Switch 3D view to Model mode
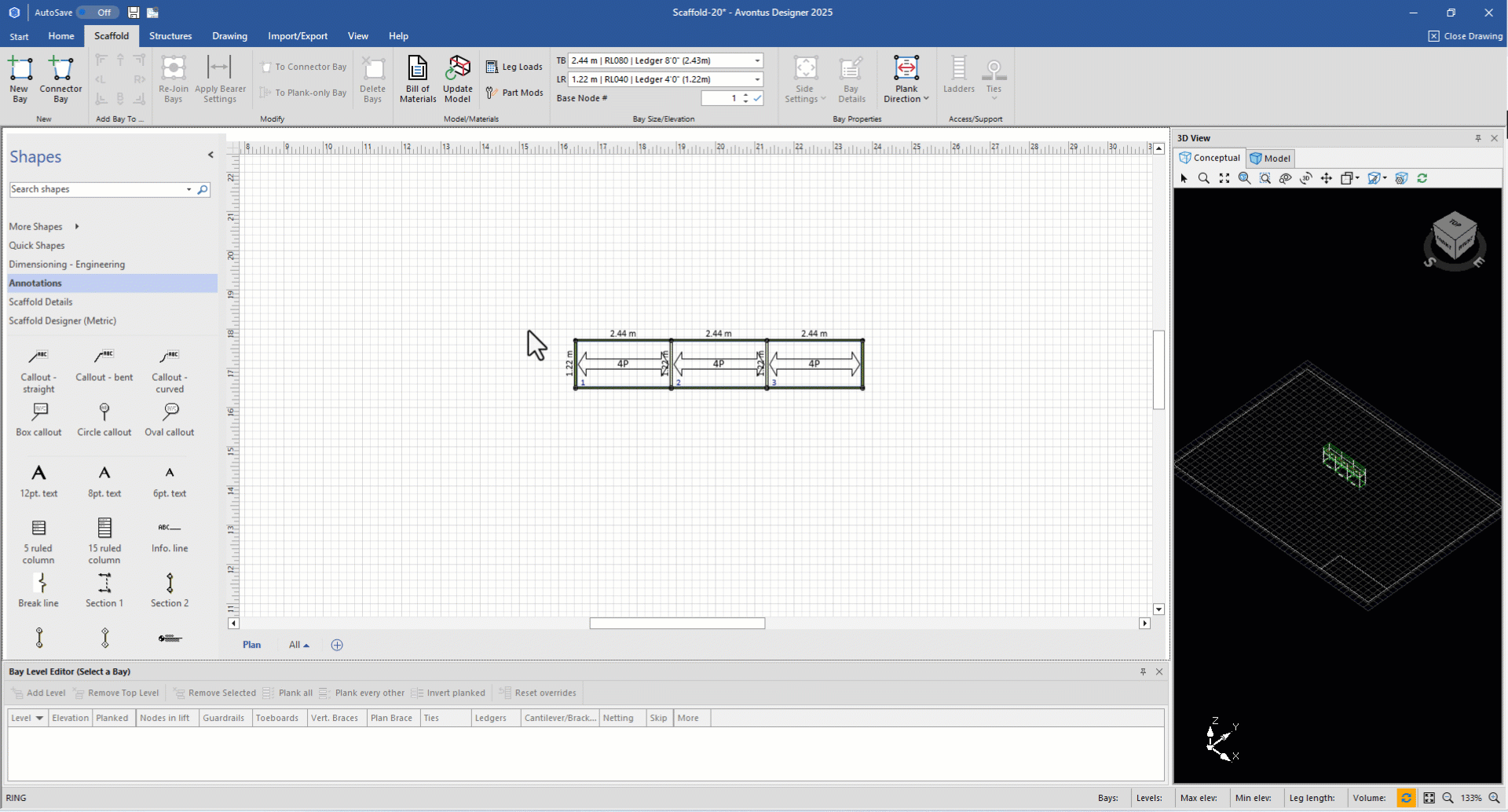The width and height of the screenshot is (1508, 812). click(x=1270, y=158)
